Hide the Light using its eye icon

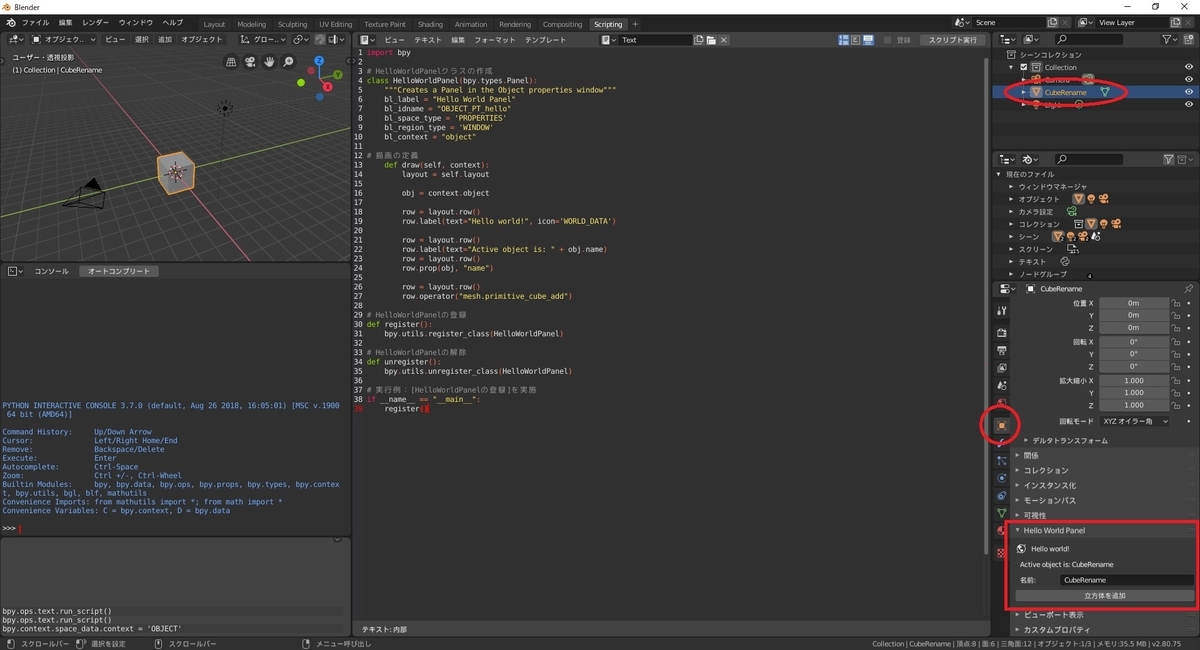pos(1189,104)
